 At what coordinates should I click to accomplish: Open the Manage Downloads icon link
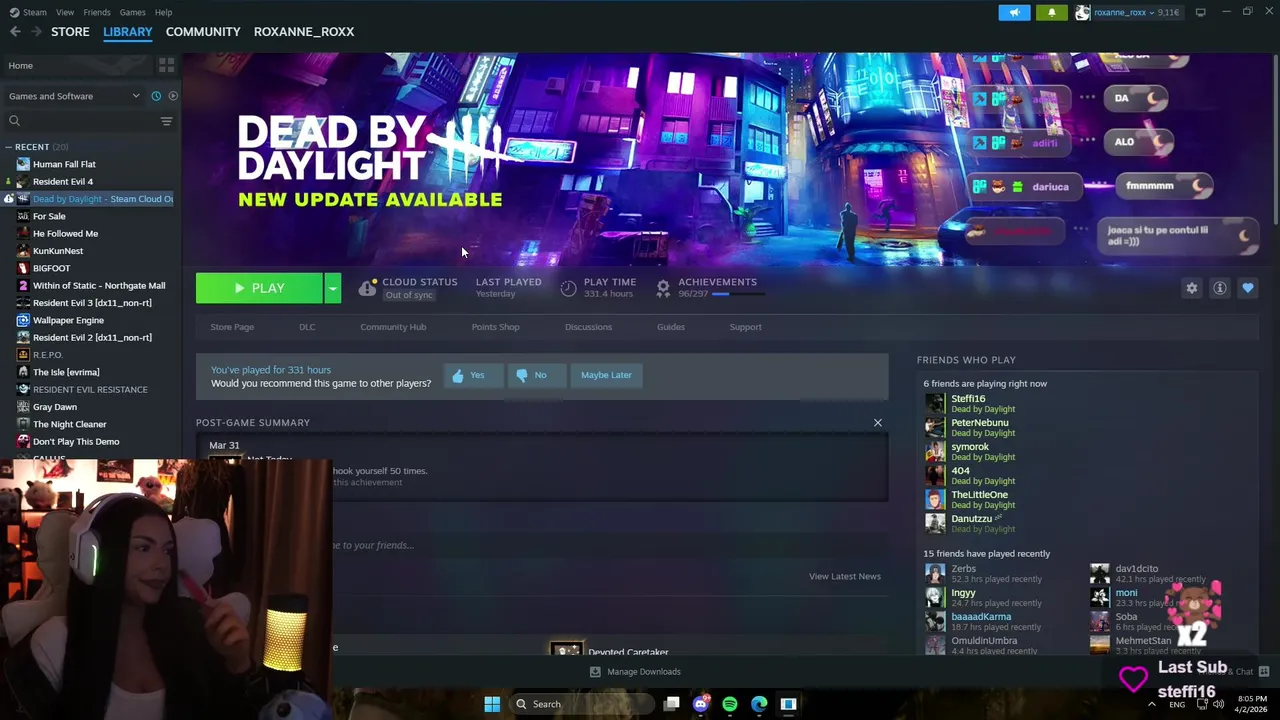(x=636, y=672)
